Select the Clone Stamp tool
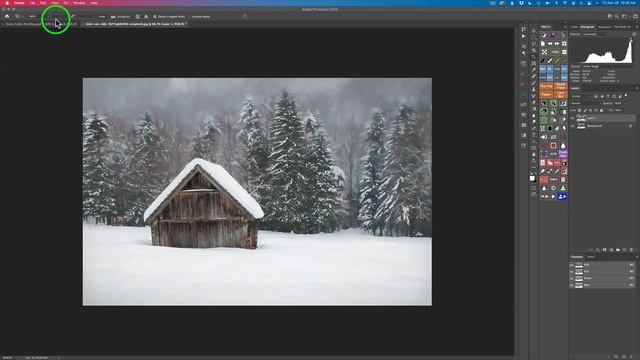Image resolution: width=640 pixels, height=360 pixels. pos(533,89)
